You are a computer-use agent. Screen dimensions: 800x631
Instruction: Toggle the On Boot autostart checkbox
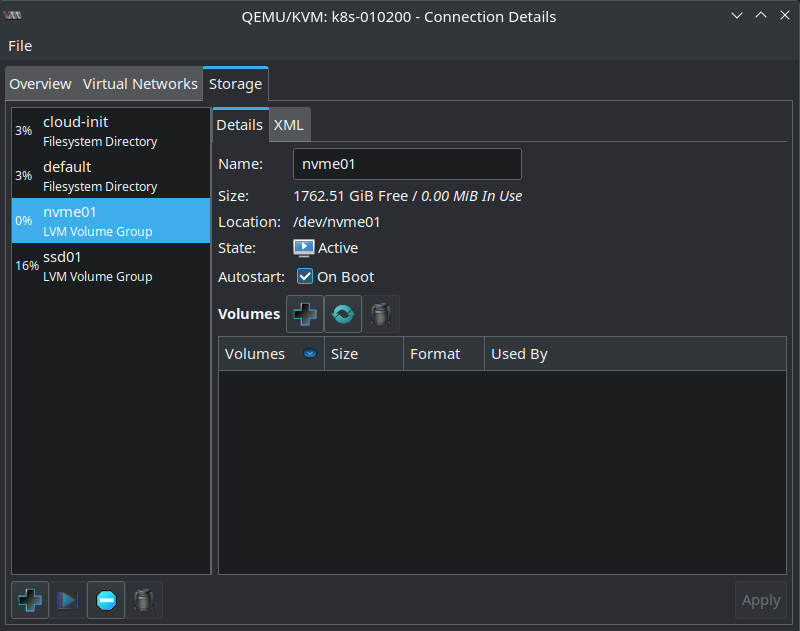305,276
